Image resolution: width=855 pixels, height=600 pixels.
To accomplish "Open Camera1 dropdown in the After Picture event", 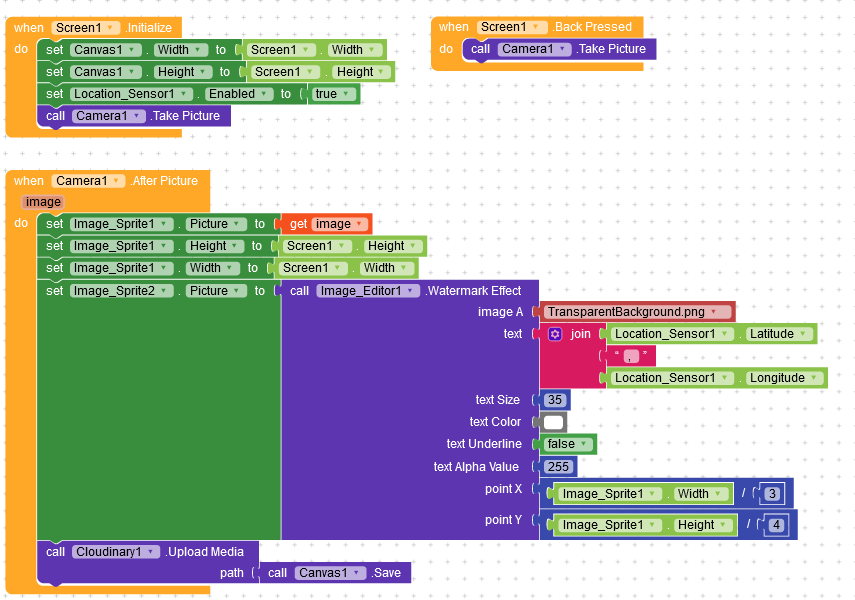I will pos(88,181).
